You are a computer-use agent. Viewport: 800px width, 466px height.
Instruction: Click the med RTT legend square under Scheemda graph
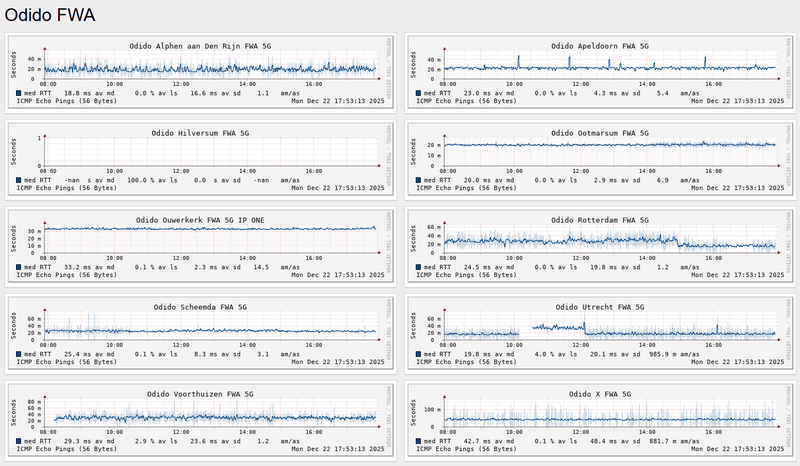pos(19,354)
